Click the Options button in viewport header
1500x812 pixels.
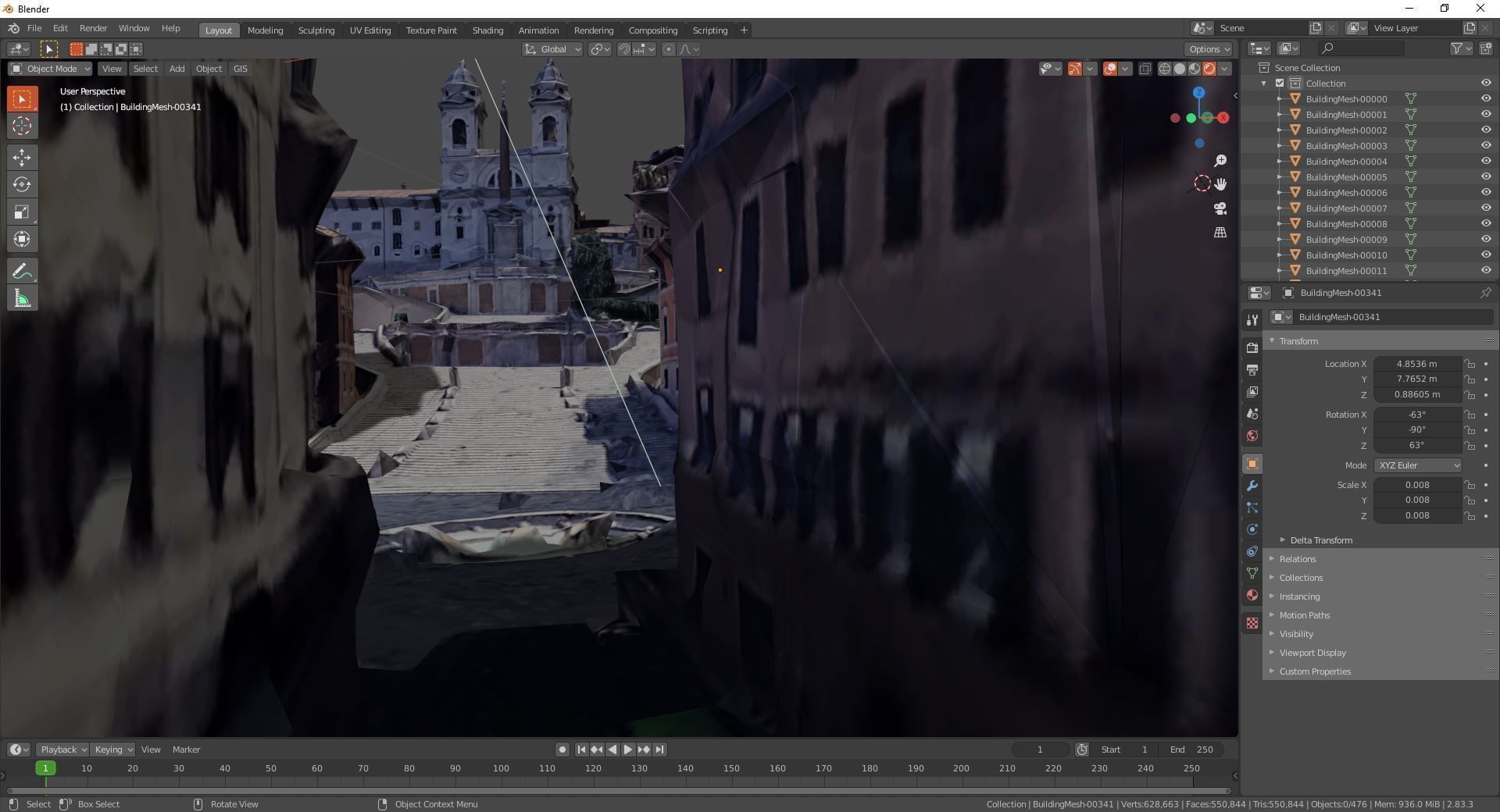pyautogui.click(x=1209, y=49)
